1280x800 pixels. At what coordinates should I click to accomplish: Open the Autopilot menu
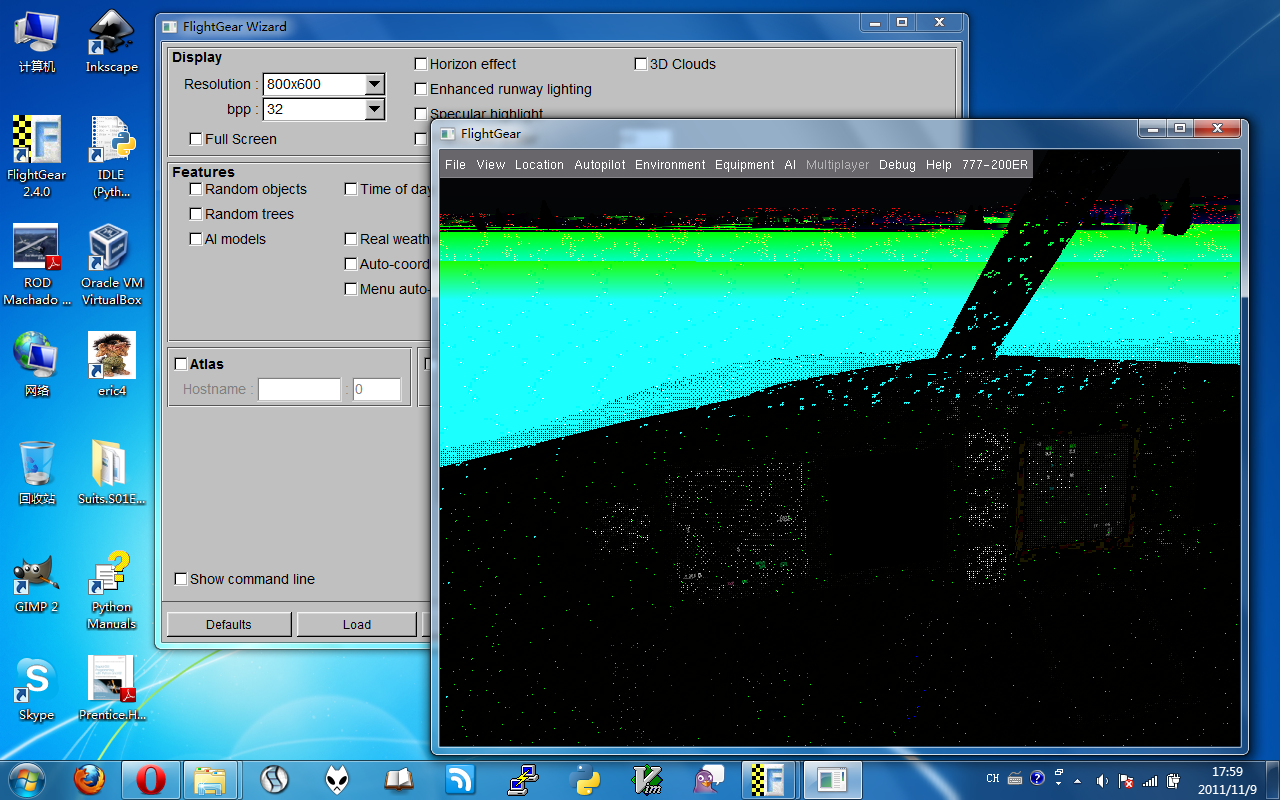coord(600,165)
